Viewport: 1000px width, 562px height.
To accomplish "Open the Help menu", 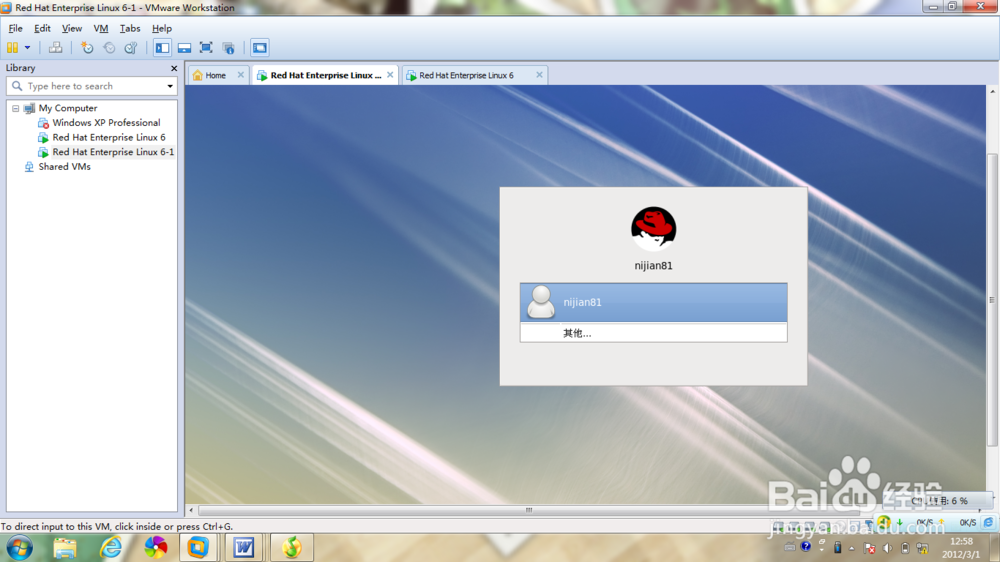I will [161, 29].
